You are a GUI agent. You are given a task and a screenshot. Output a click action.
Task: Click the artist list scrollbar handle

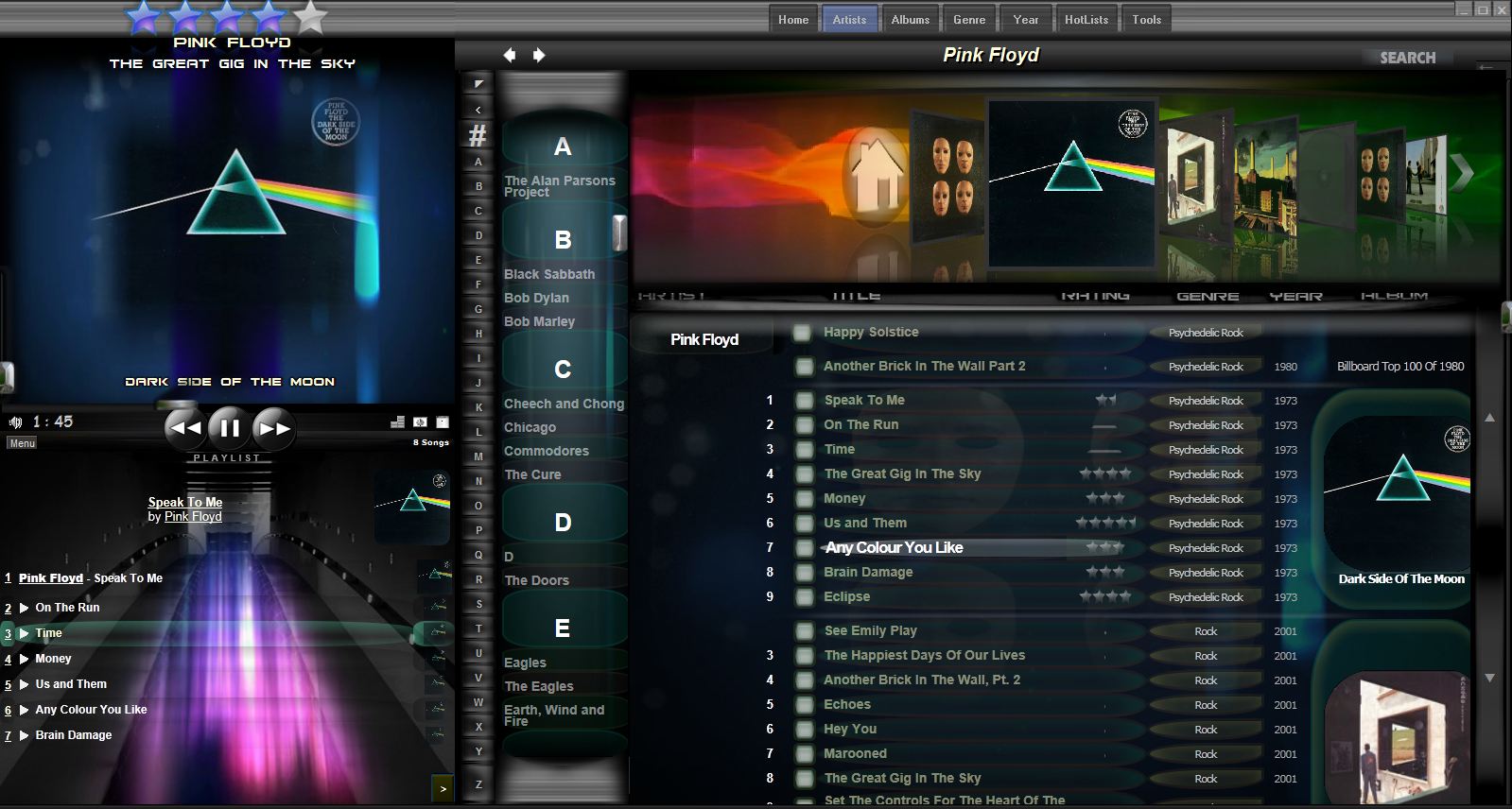pyautogui.click(x=619, y=232)
